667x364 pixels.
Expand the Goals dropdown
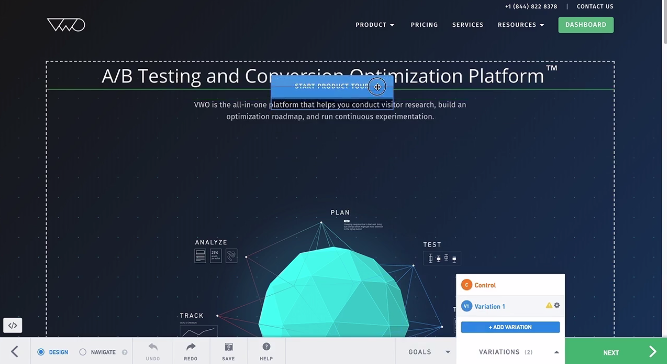point(429,352)
